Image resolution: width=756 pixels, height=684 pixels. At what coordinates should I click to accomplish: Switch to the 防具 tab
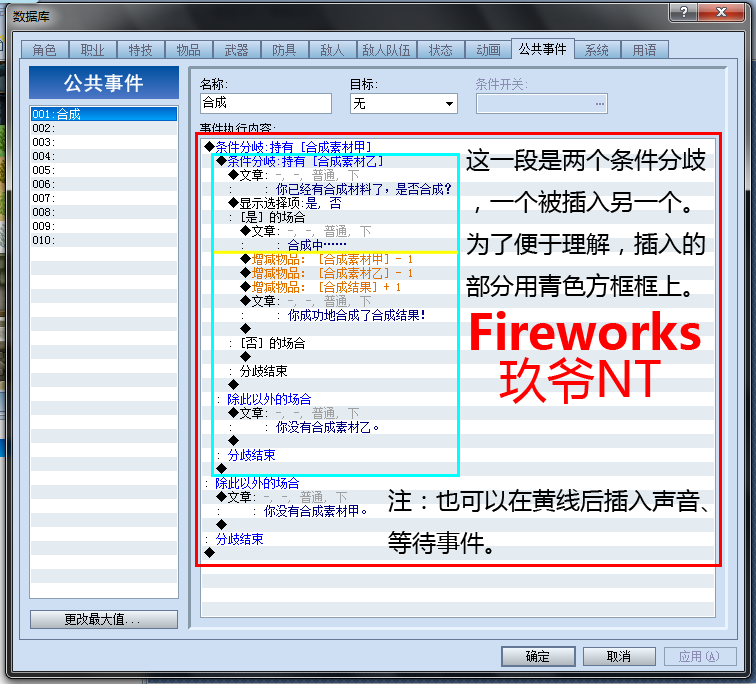(284, 50)
